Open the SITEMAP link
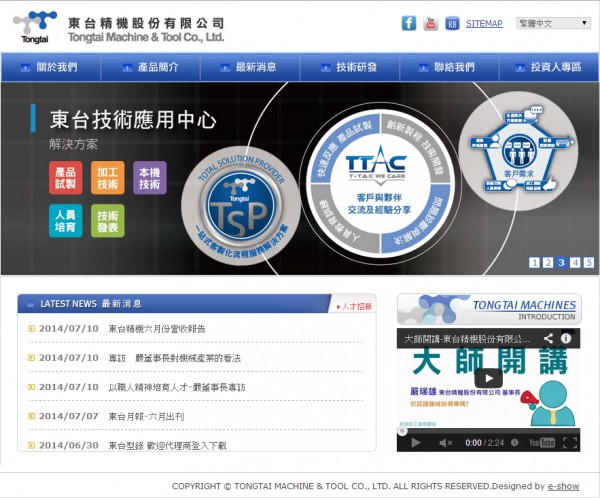This screenshot has width=600, height=498. [484, 24]
